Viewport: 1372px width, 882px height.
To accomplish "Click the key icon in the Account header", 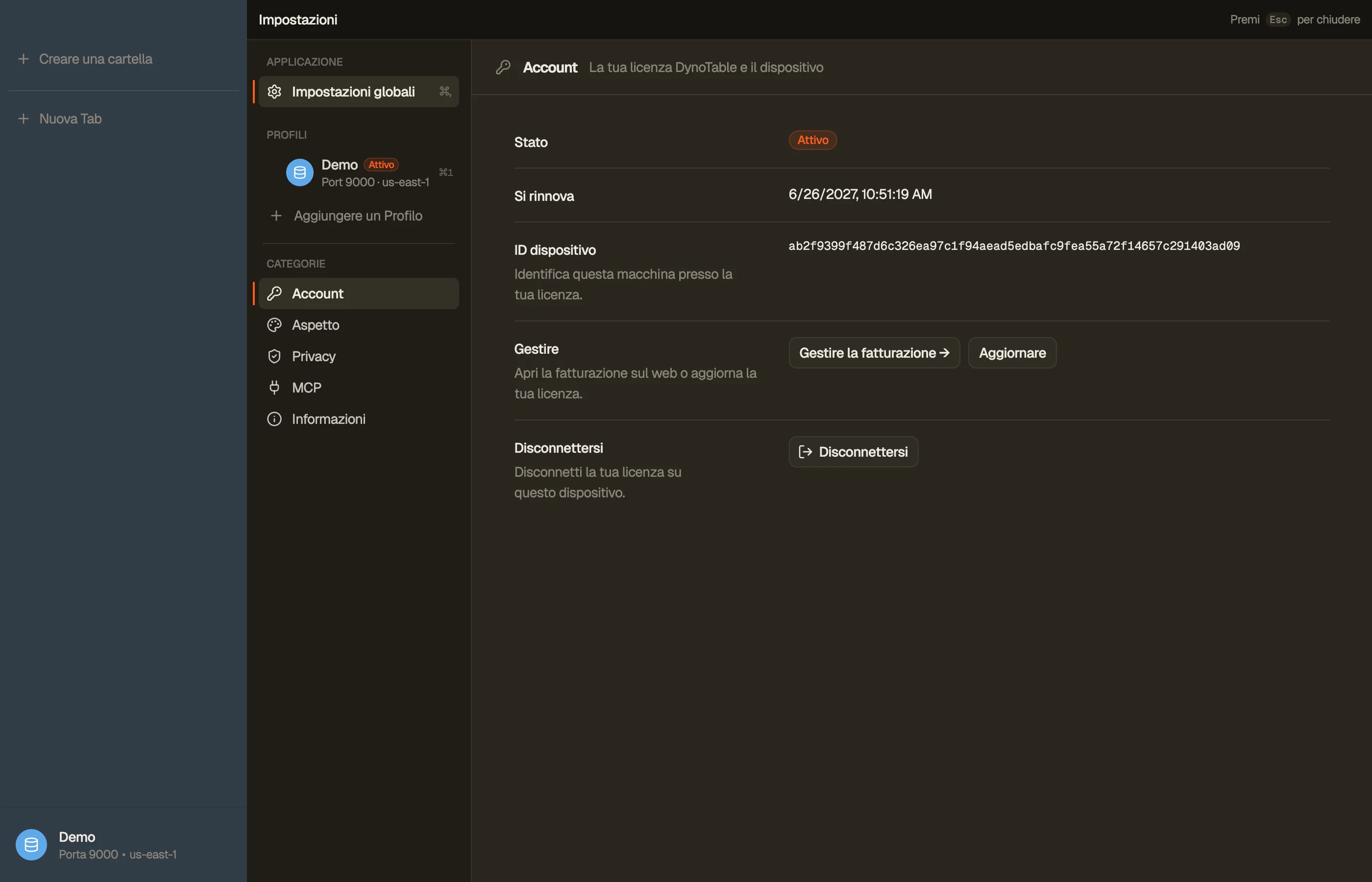I will 503,68.
